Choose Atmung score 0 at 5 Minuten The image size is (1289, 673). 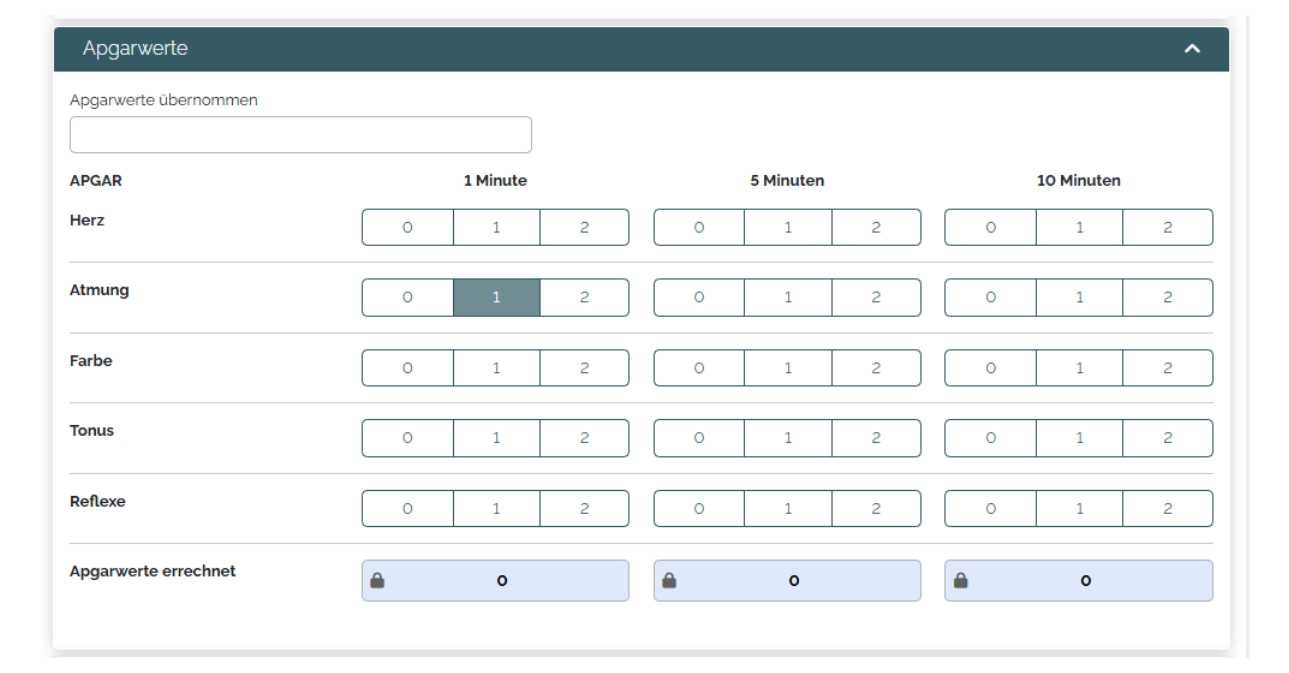(699, 298)
